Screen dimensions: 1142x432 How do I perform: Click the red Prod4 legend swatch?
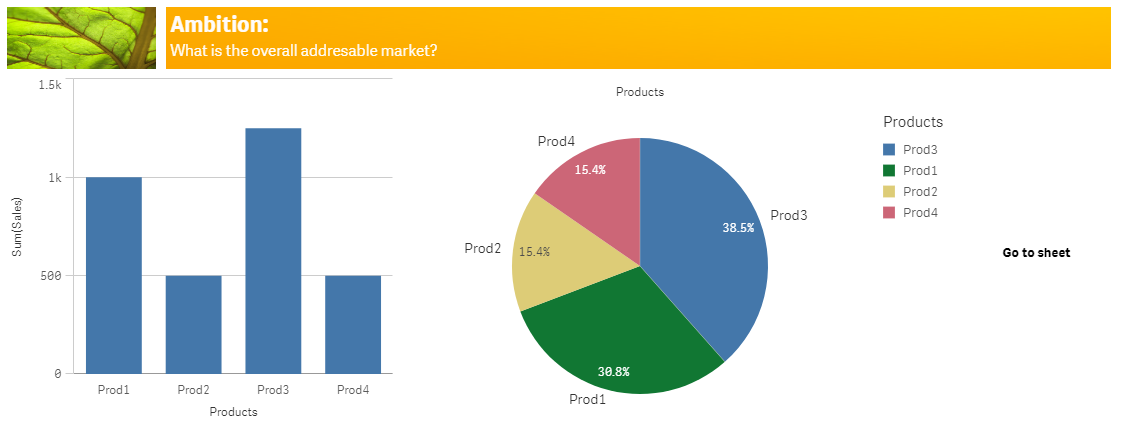[x=889, y=212]
